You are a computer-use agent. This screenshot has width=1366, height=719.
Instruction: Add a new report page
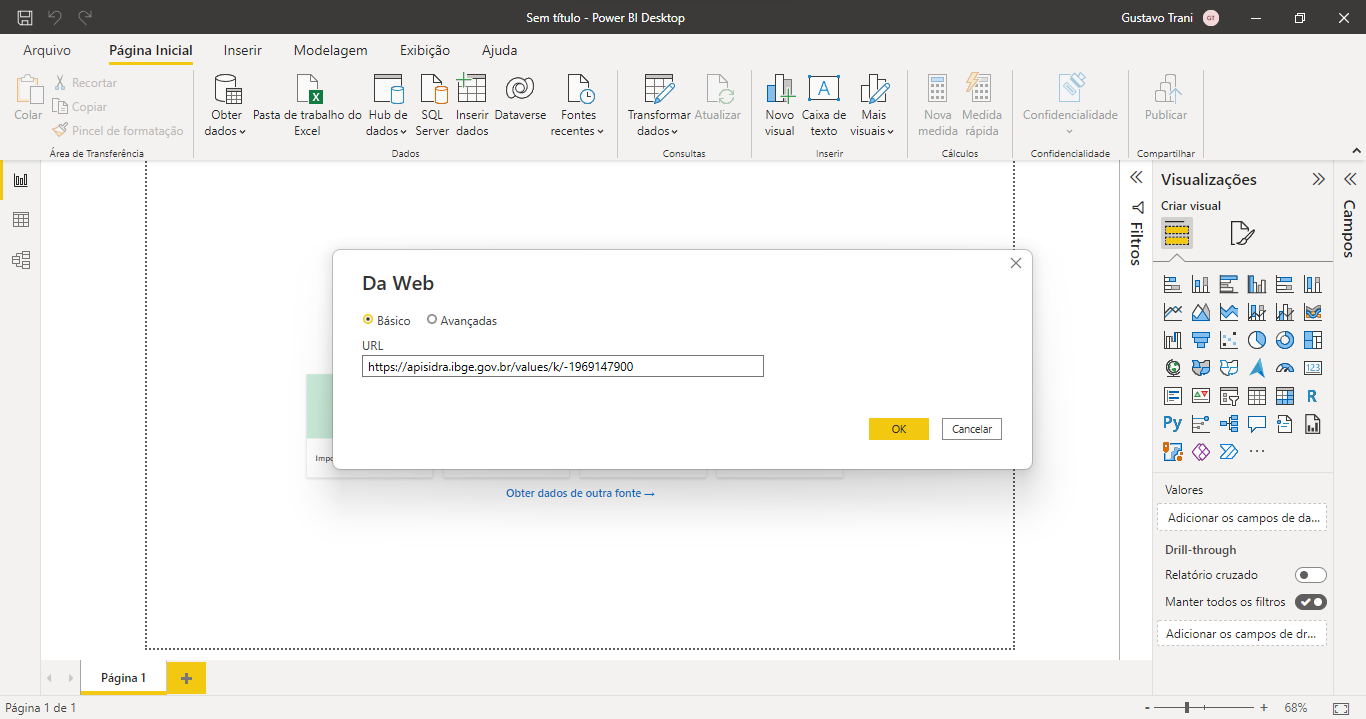[x=186, y=678]
